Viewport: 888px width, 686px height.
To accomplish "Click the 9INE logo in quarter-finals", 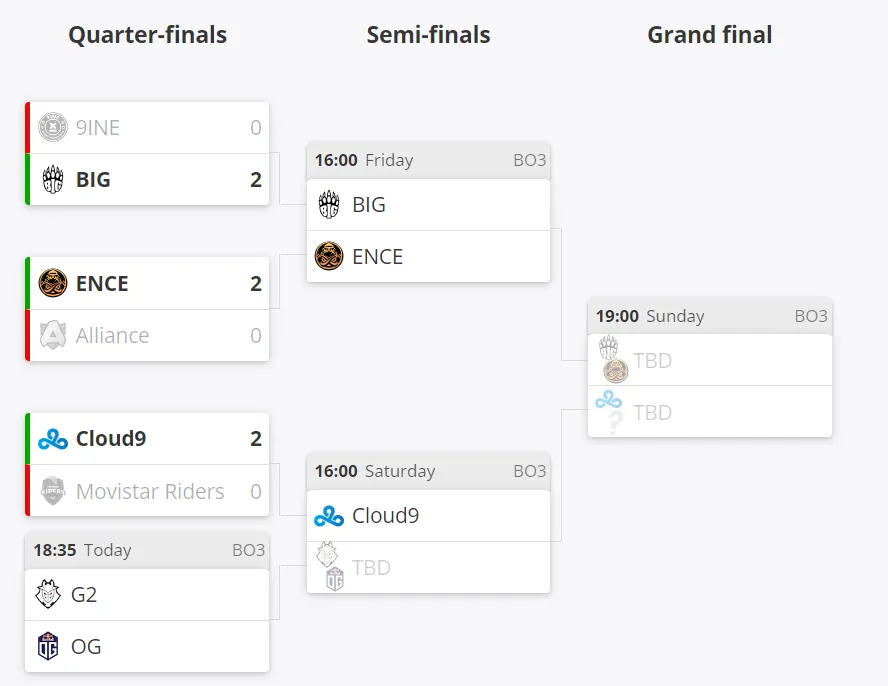I will [53, 127].
